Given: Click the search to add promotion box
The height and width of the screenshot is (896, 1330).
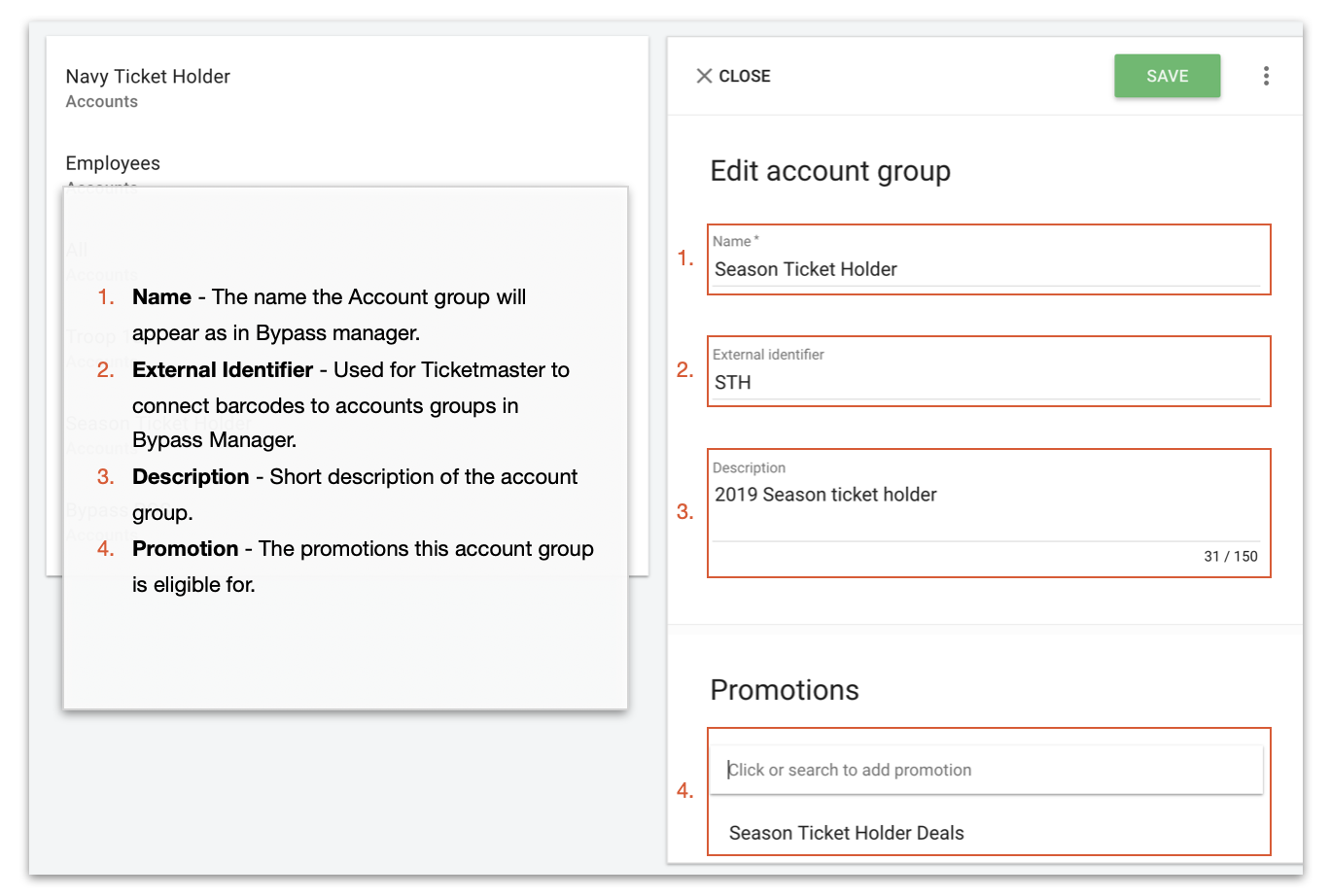Looking at the screenshot, I should (x=987, y=770).
